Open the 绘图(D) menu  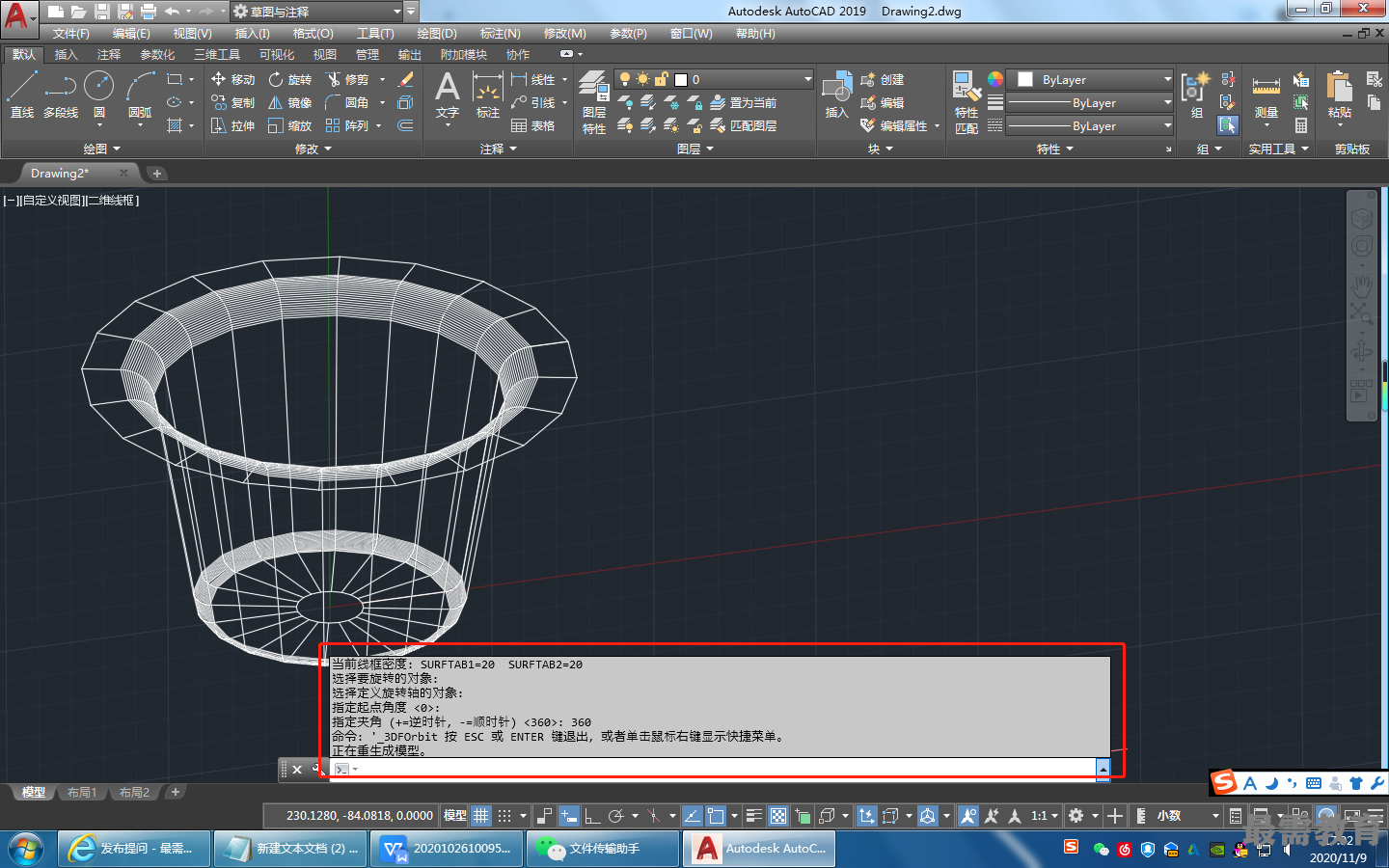tap(437, 33)
